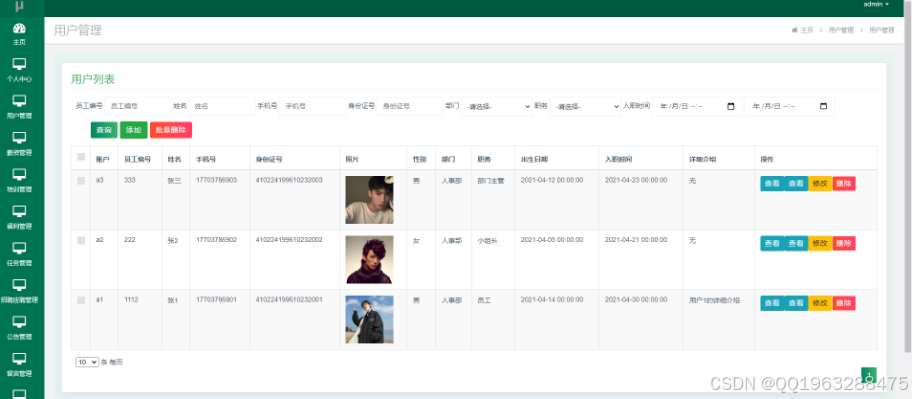Open the photo thumbnail of 张1
This screenshot has height=399, width=912.
coord(369,319)
